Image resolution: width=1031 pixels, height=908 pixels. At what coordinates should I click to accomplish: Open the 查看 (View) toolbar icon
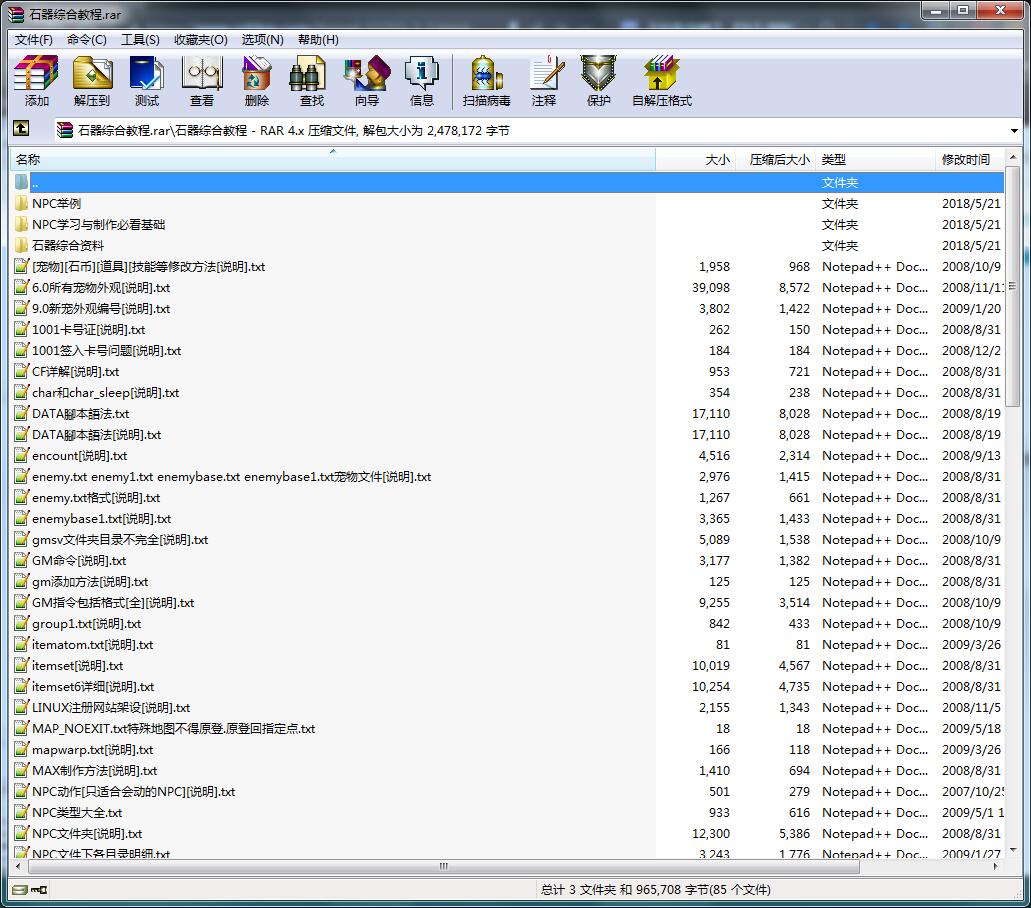click(202, 81)
